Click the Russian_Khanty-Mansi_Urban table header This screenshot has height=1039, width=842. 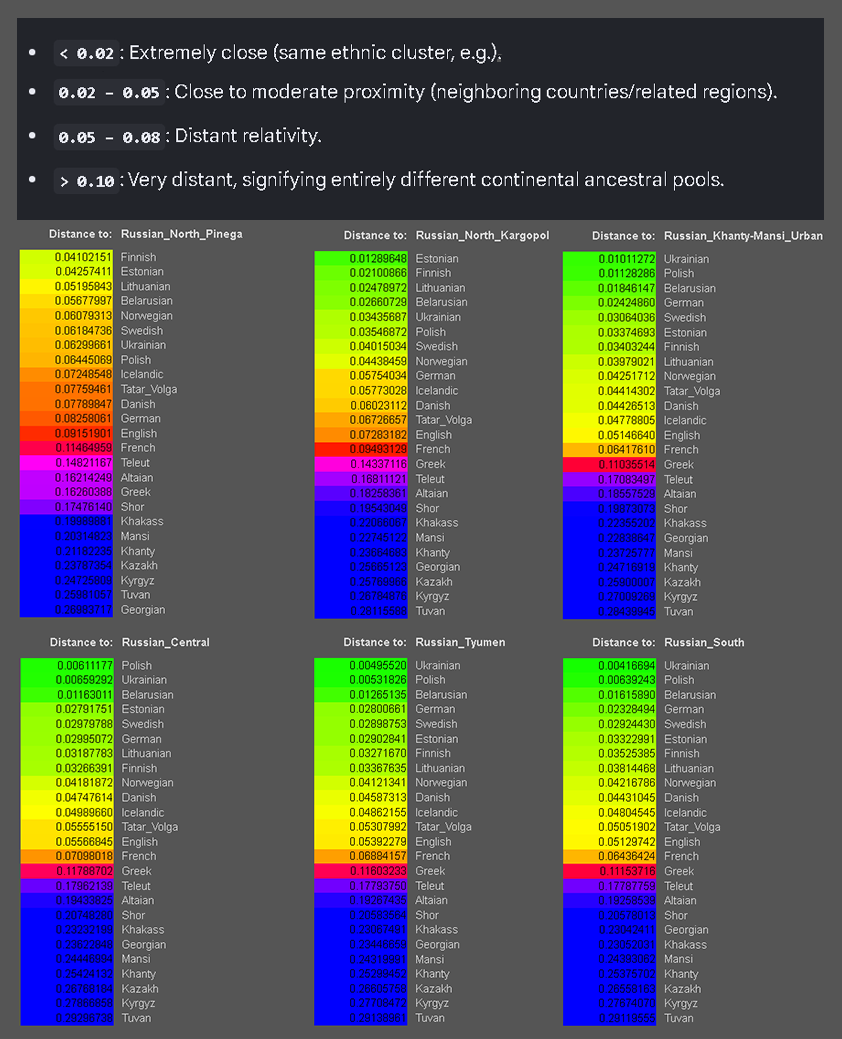[743, 236]
